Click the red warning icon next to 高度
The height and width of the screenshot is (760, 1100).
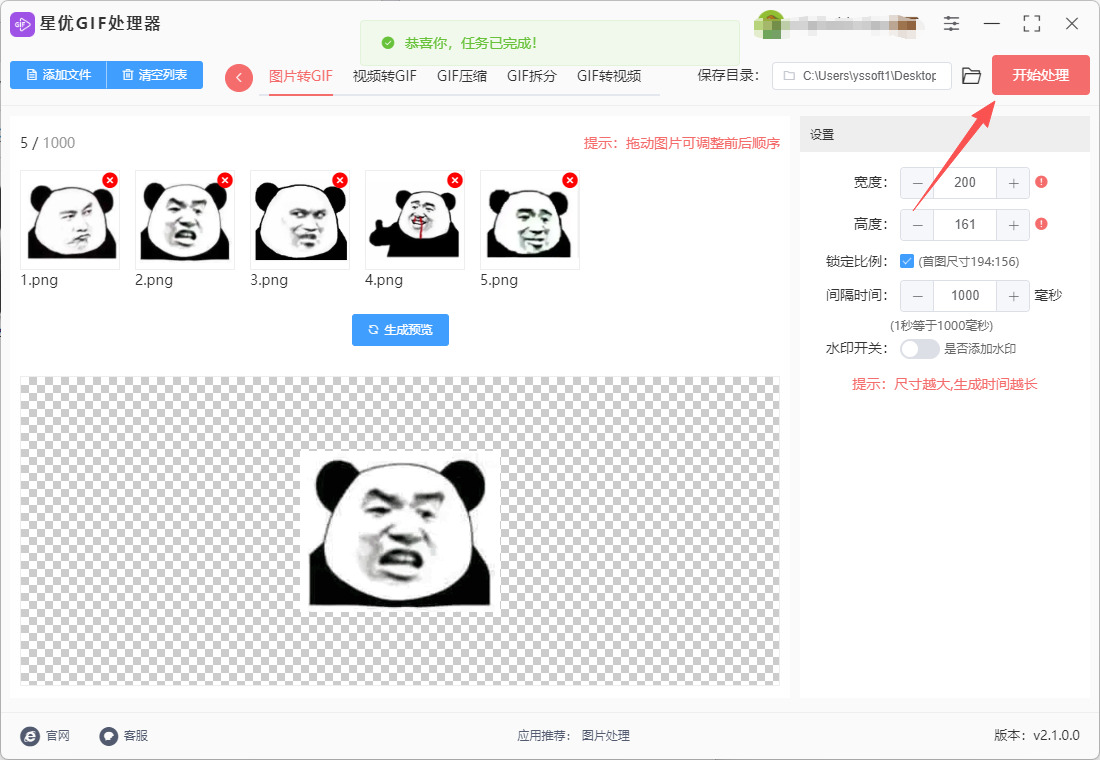tap(1041, 224)
